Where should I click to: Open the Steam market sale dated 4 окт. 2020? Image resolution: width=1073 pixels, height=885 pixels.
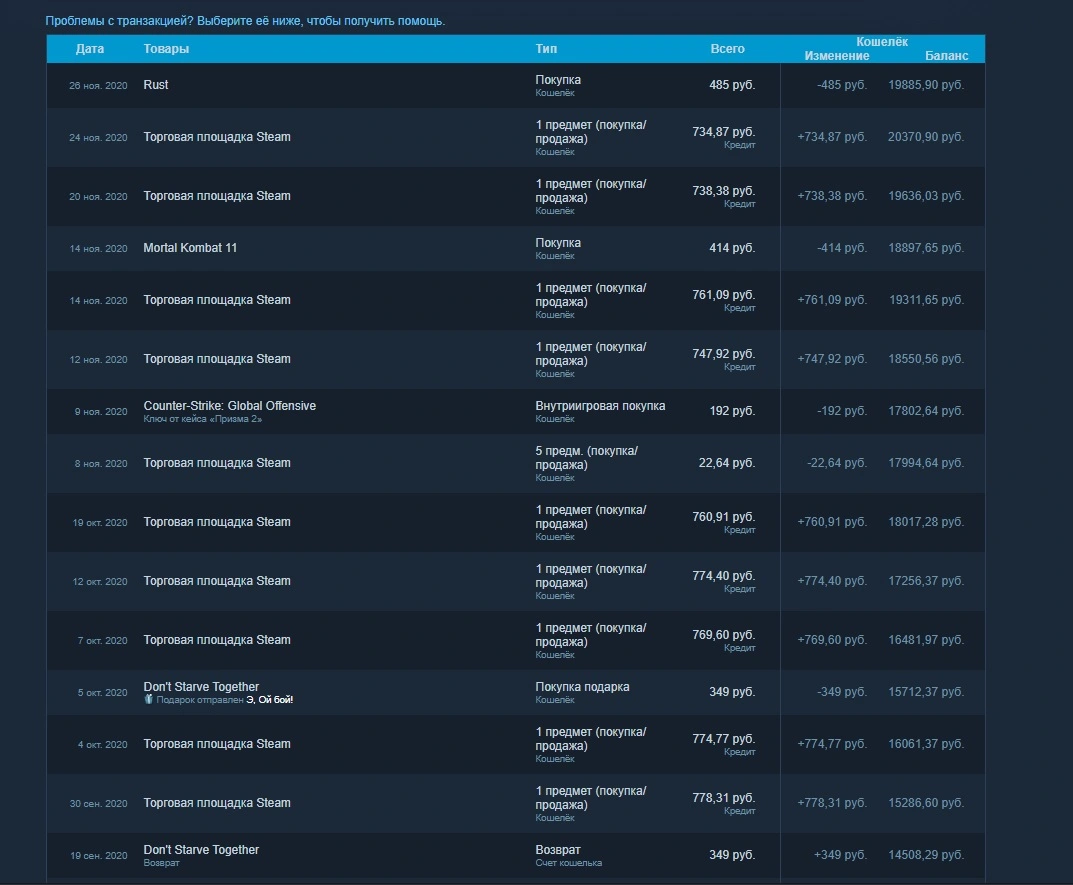[x=515, y=745]
